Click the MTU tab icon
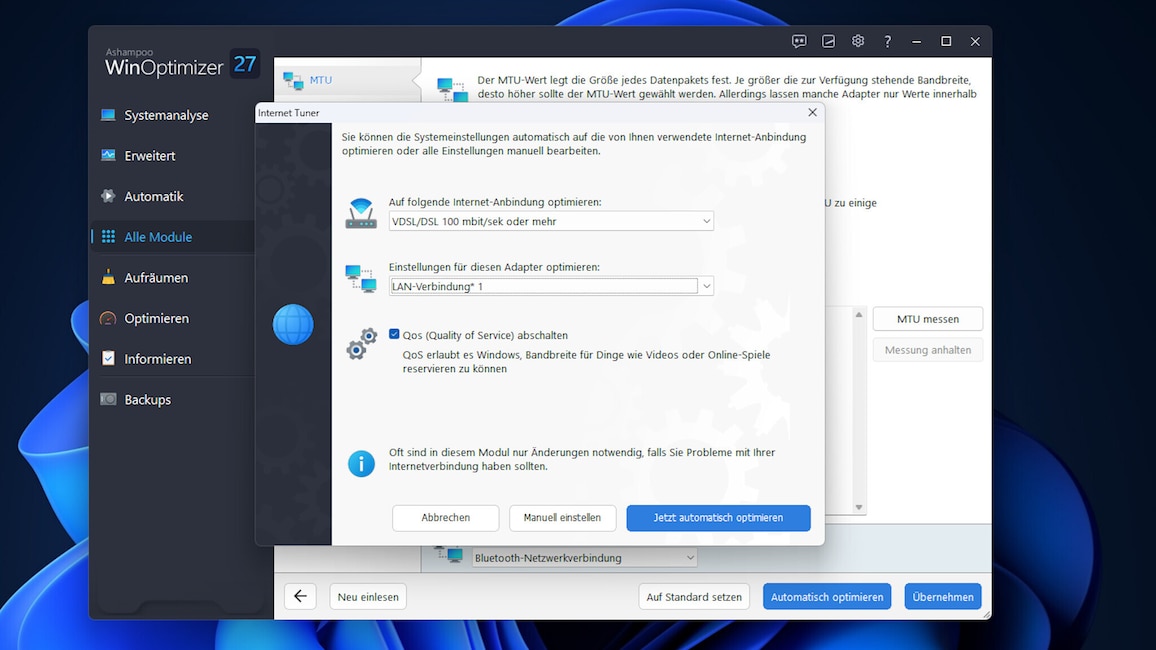This screenshot has height=650, width=1156. (x=293, y=80)
